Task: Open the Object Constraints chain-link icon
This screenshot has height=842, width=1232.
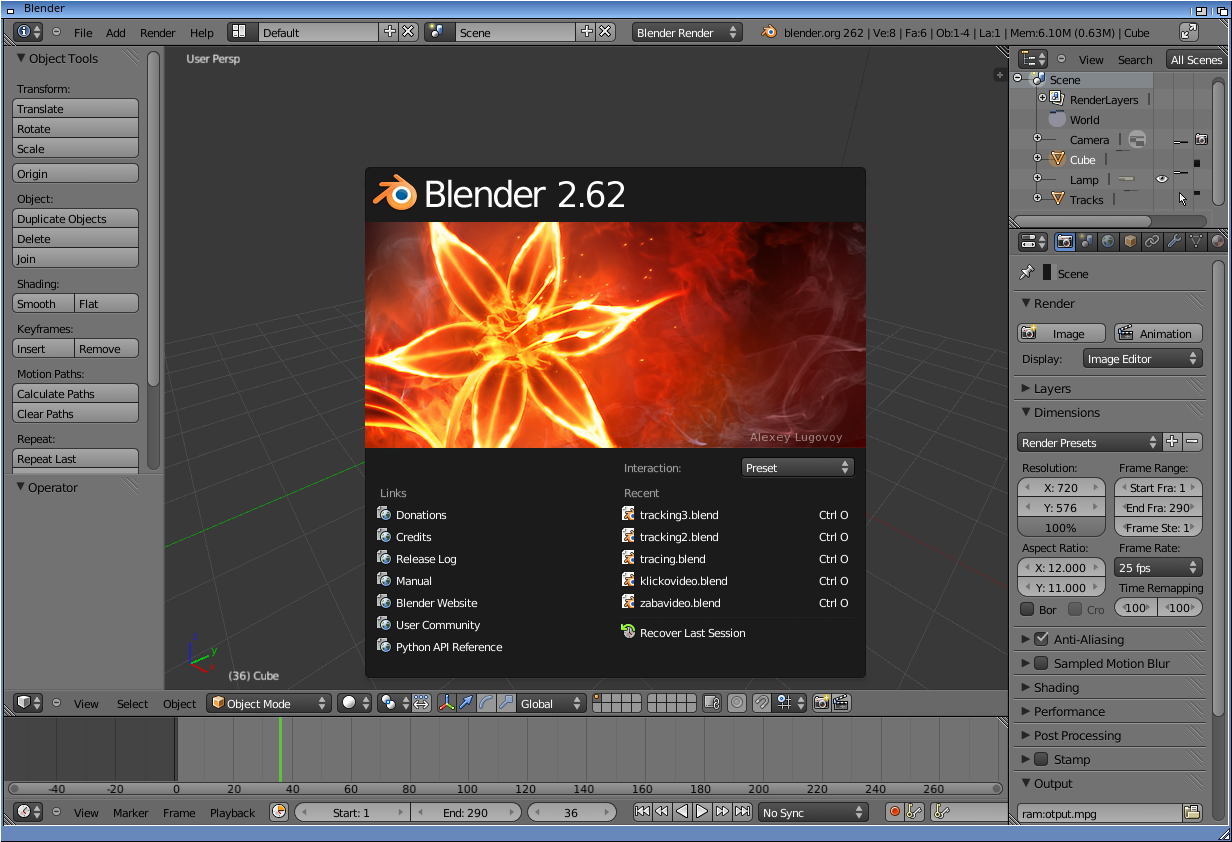Action: (x=1152, y=242)
